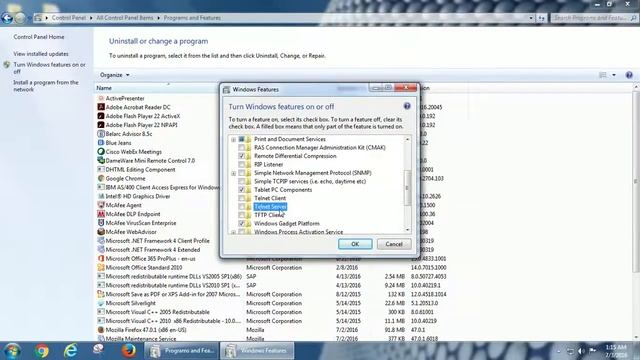Image resolution: width=640 pixels, height=360 pixels.
Task: Click the Mozilla Firefox 47.0.1 list icon
Action: tap(101, 330)
